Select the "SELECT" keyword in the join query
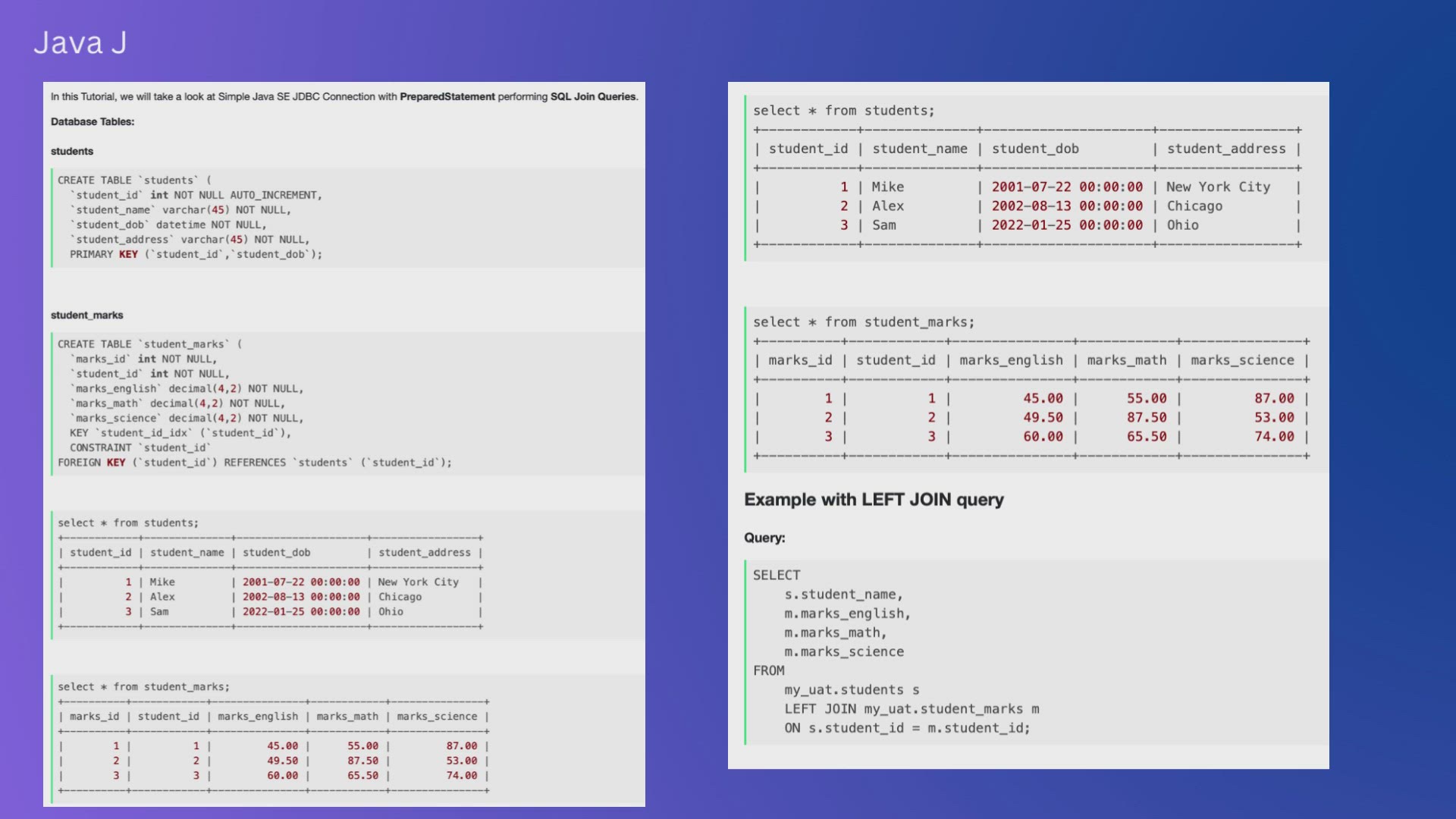The width and height of the screenshot is (1456, 819). pos(777,576)
